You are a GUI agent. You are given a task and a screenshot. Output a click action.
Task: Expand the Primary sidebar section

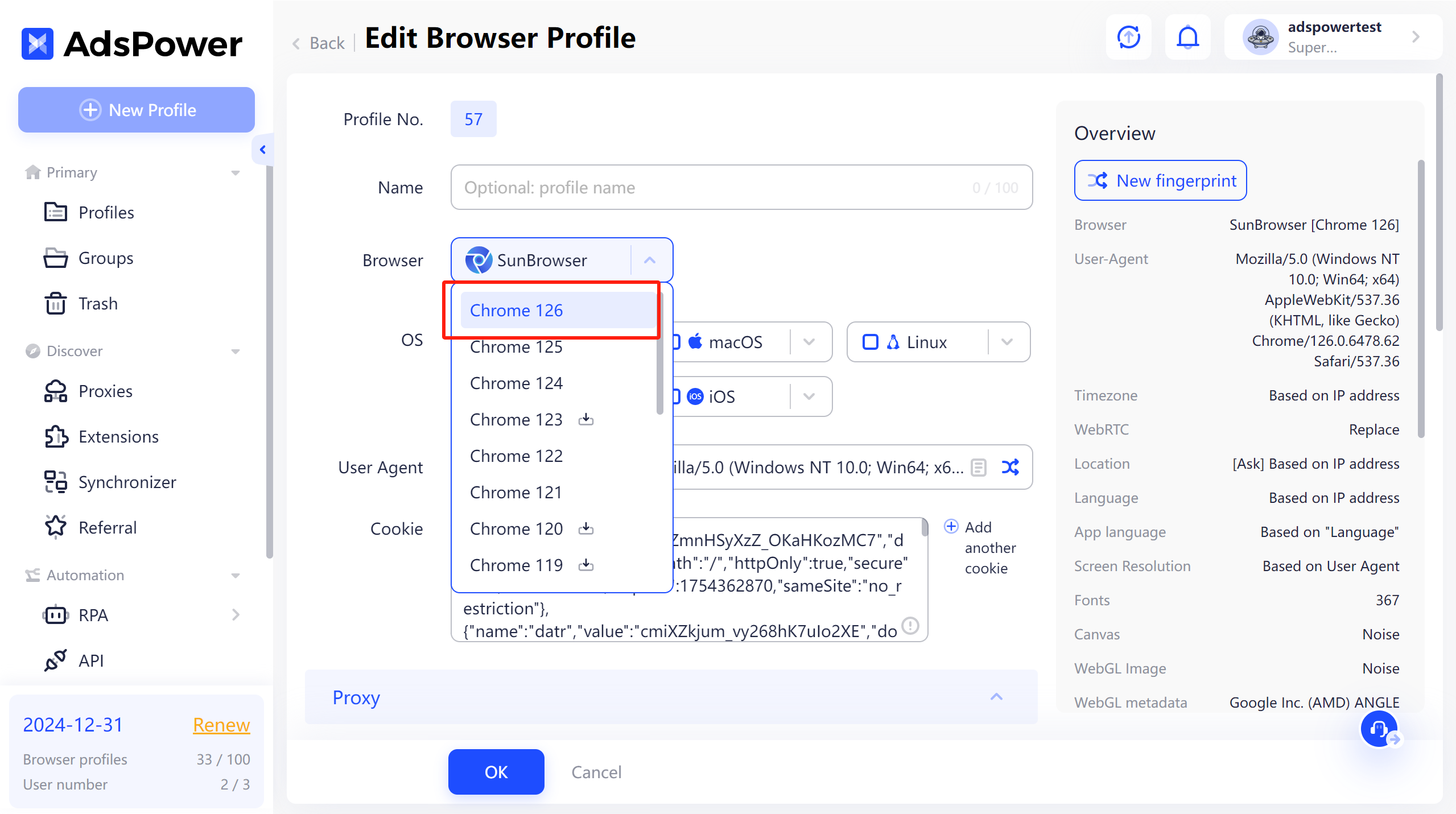pos(236,173)
